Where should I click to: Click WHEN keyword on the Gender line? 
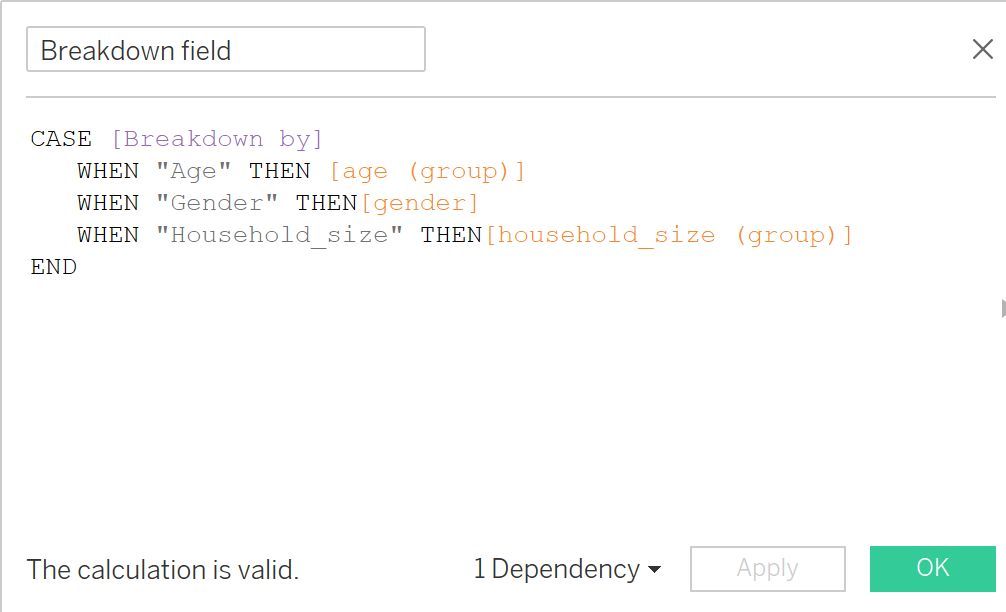pos(108,203)
